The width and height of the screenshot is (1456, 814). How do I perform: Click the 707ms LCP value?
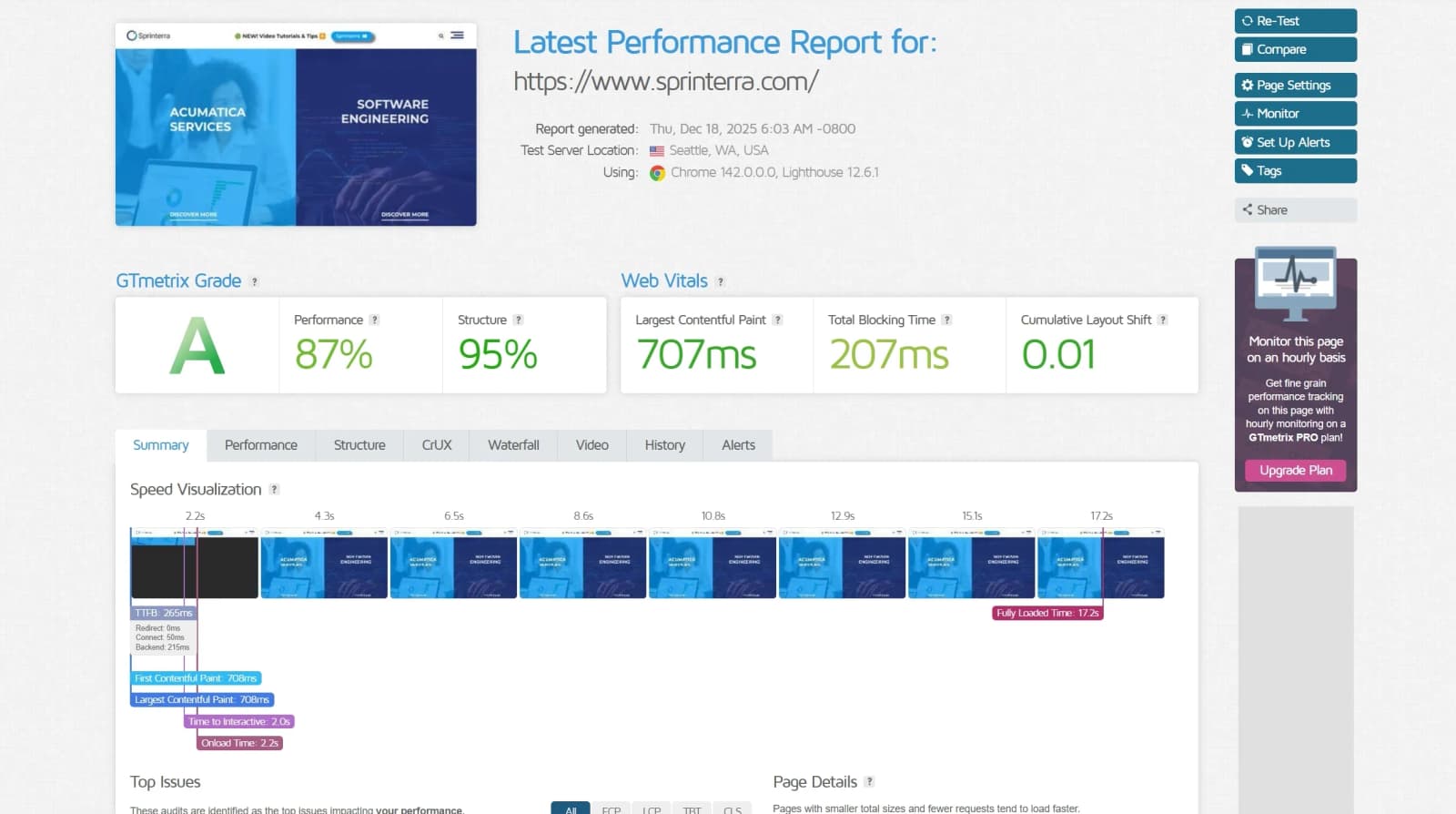(696, 355)
